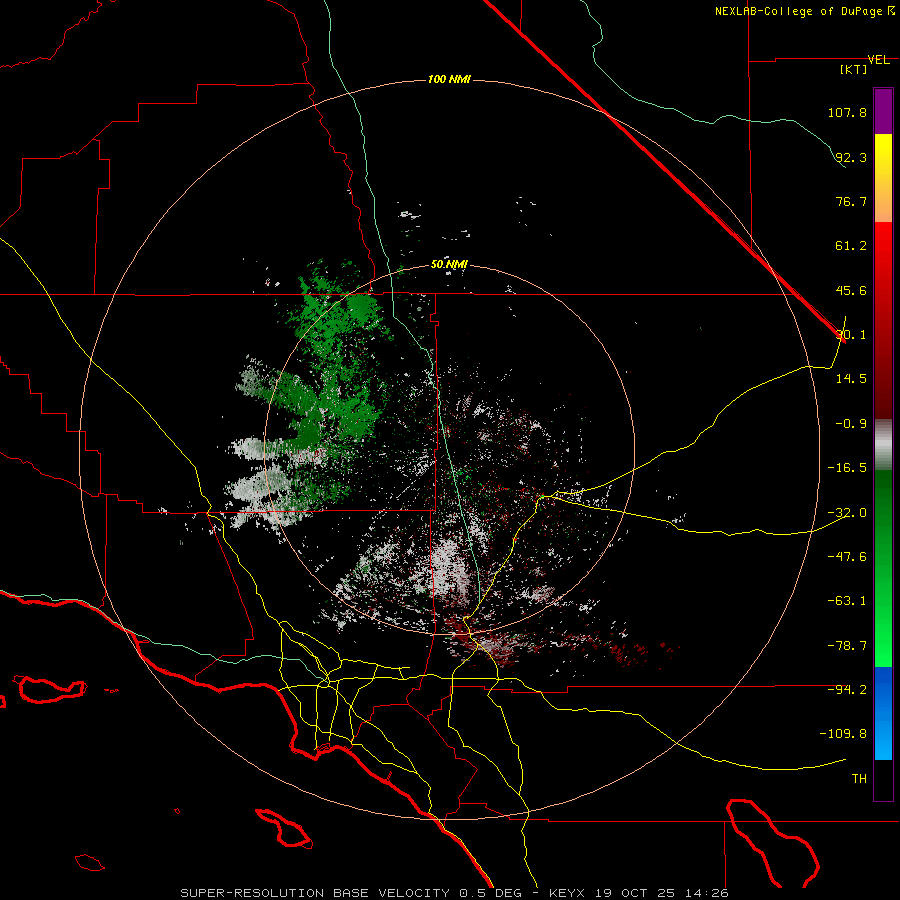Click the -47.6 velocity scale value
Image resolution: width=900 pixels, height=900 pixels.
[847, 557]
